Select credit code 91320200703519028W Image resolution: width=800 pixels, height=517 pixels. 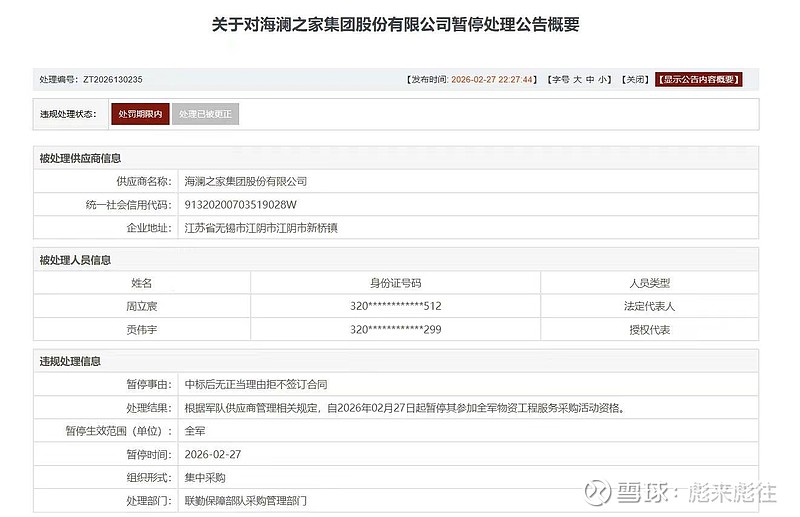point(240,205)
